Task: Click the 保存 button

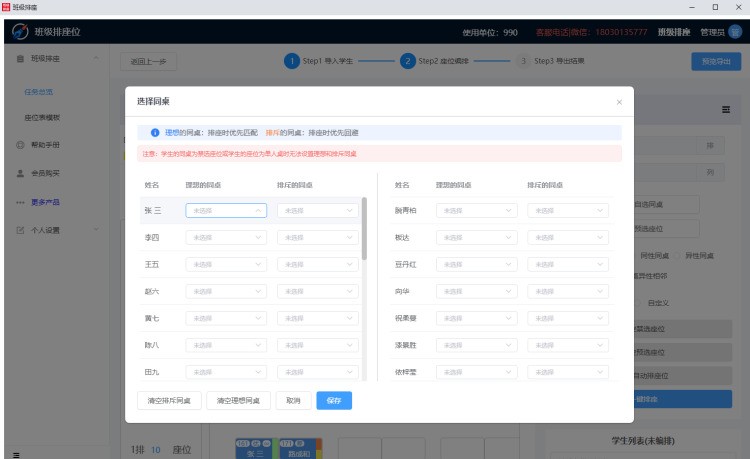Action: pos(334,400)
